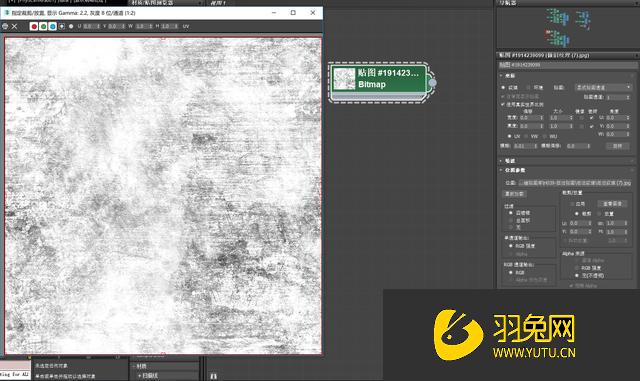Click the 重新加载 button
The image size is (640, 381).
(514, 194)
